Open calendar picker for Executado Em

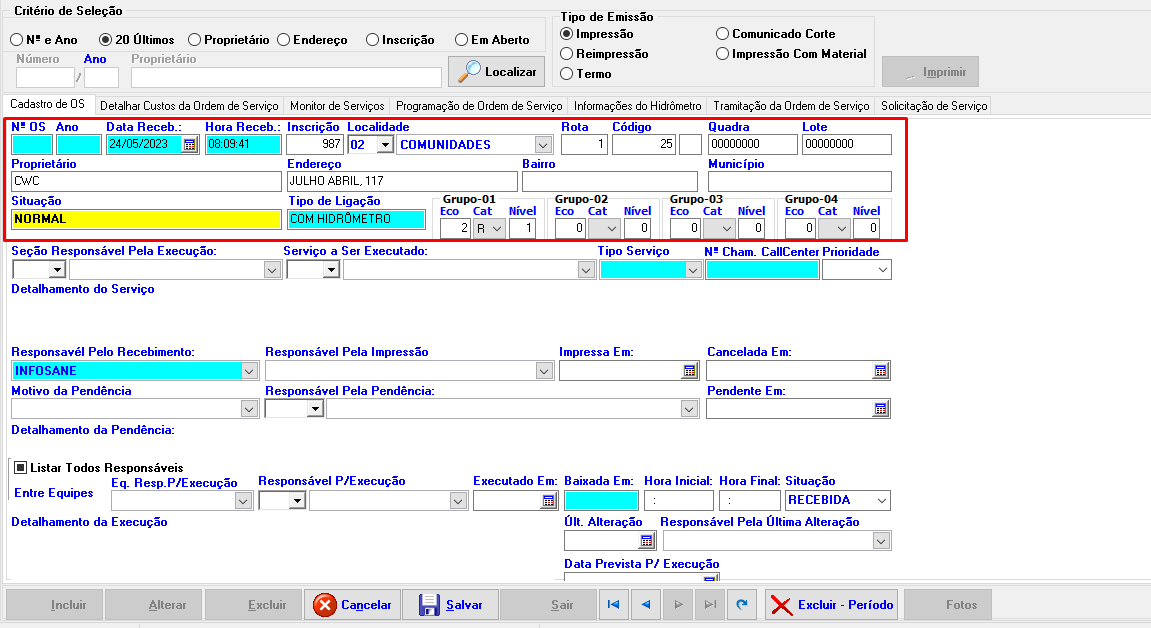tap(548, 501)
